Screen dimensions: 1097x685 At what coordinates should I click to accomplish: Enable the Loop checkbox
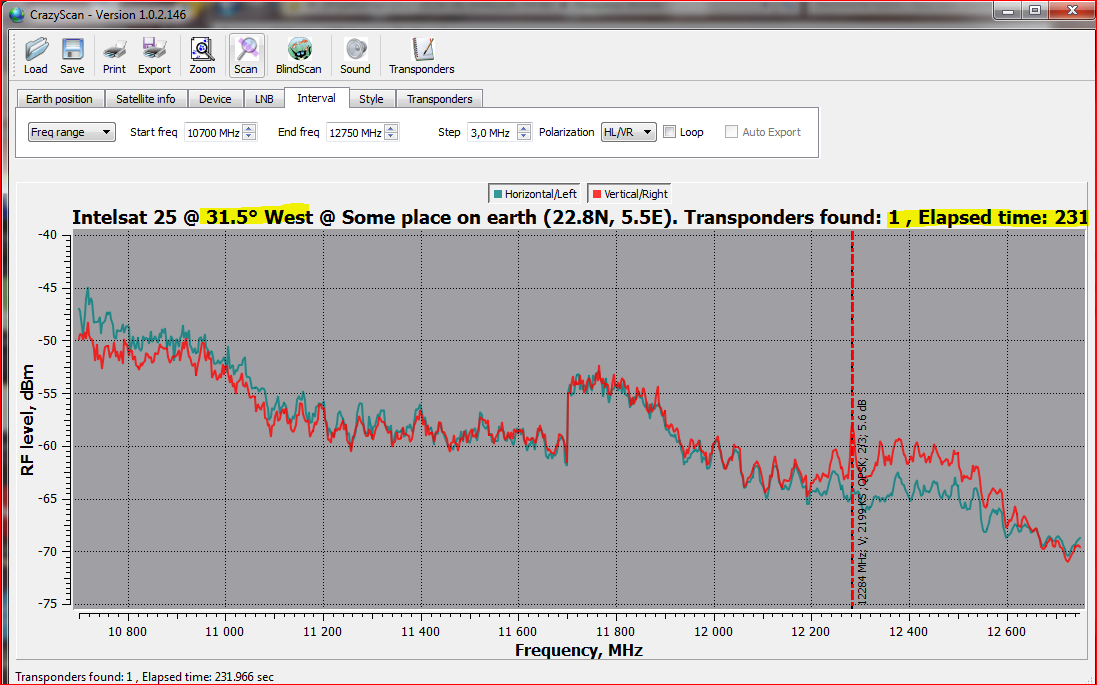click(671, 132)
